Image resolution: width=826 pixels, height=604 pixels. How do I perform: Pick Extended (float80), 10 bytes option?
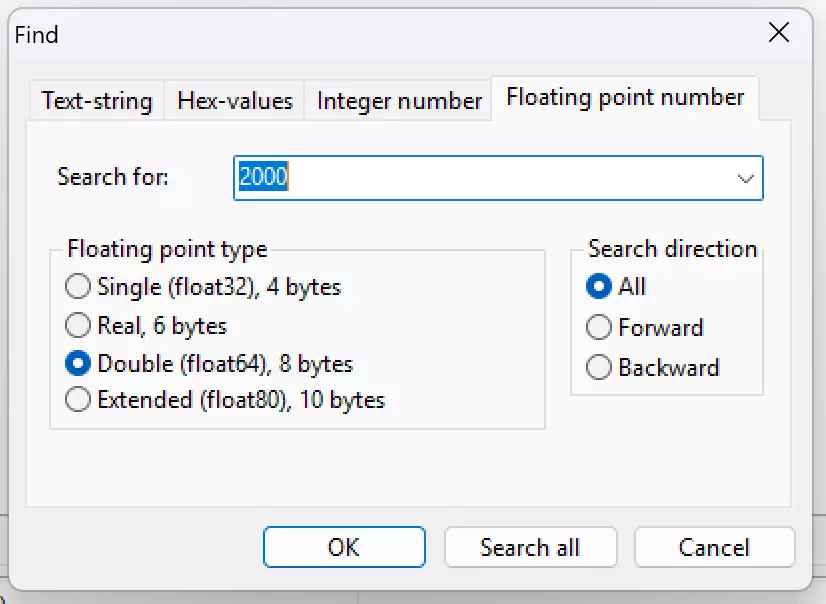pos(78,400)
